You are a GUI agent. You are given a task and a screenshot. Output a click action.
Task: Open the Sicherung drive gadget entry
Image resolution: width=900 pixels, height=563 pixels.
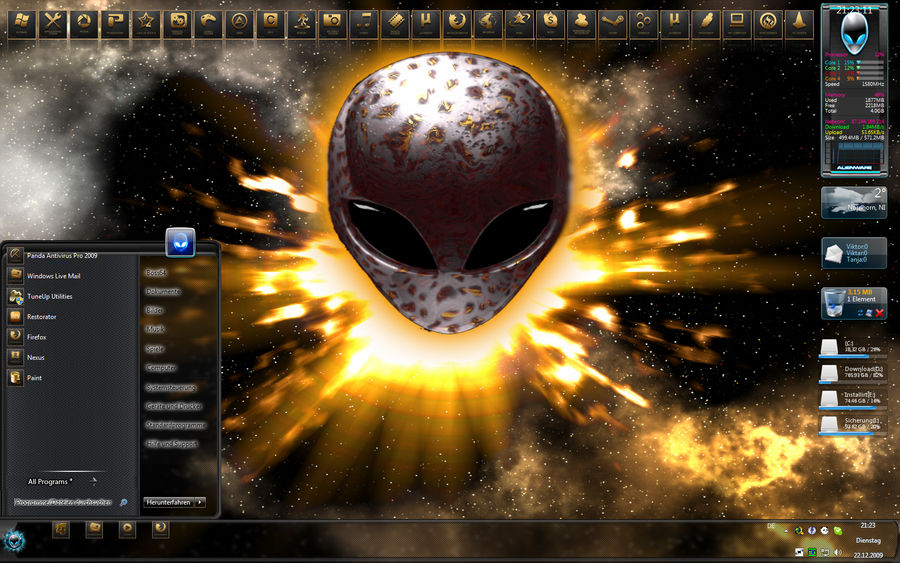(853, 425)
